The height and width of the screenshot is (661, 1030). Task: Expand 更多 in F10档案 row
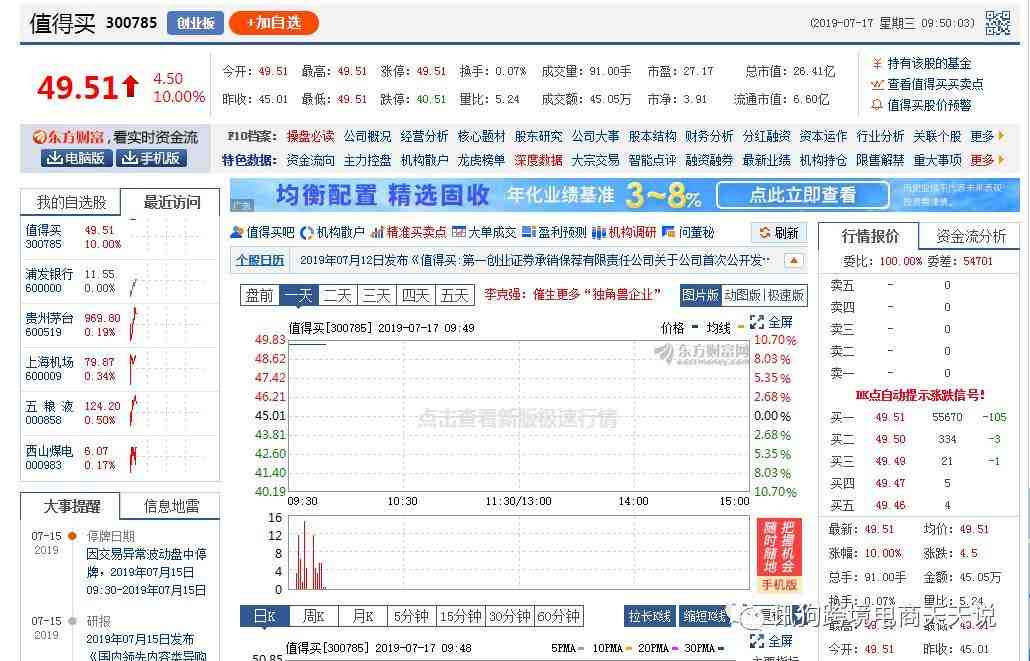987,136
